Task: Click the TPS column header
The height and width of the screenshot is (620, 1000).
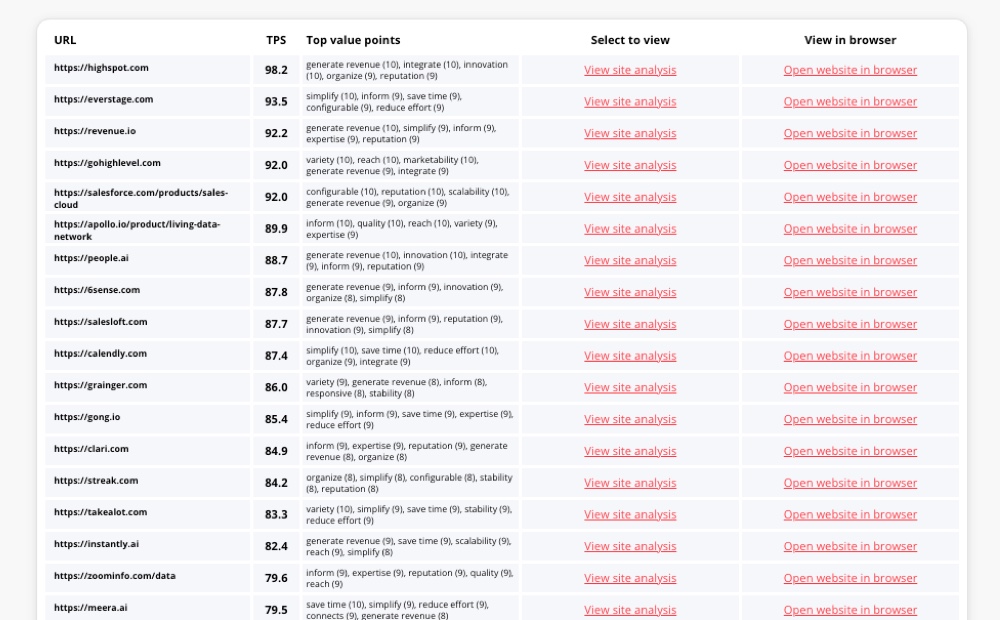Action: [276, 41]
